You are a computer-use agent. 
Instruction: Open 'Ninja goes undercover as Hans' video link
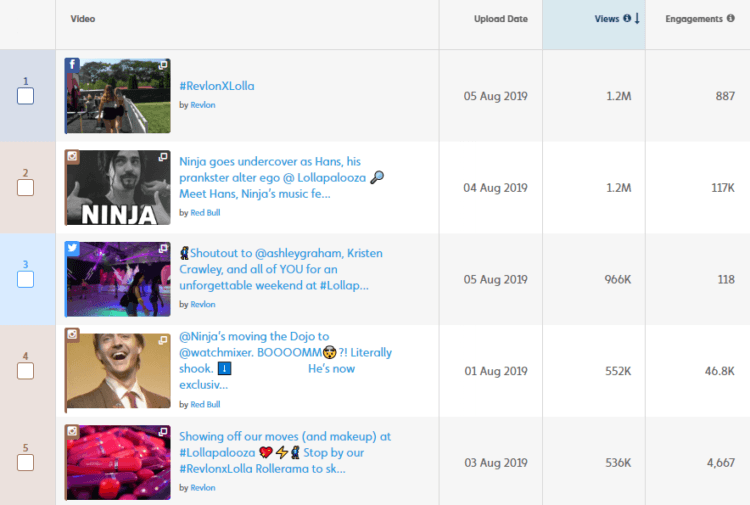point(281,177)
